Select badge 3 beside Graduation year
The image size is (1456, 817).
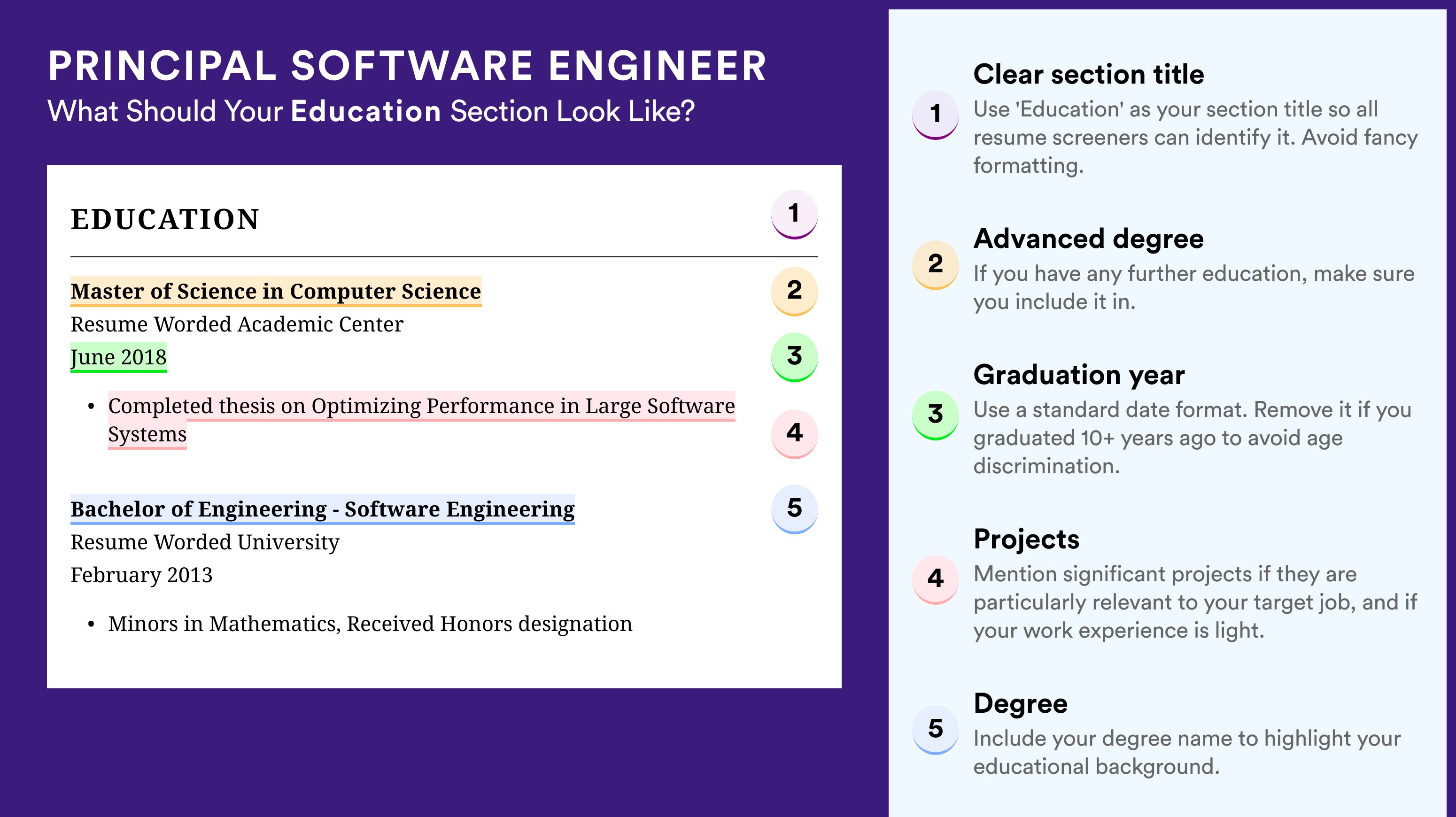point(935,415)
